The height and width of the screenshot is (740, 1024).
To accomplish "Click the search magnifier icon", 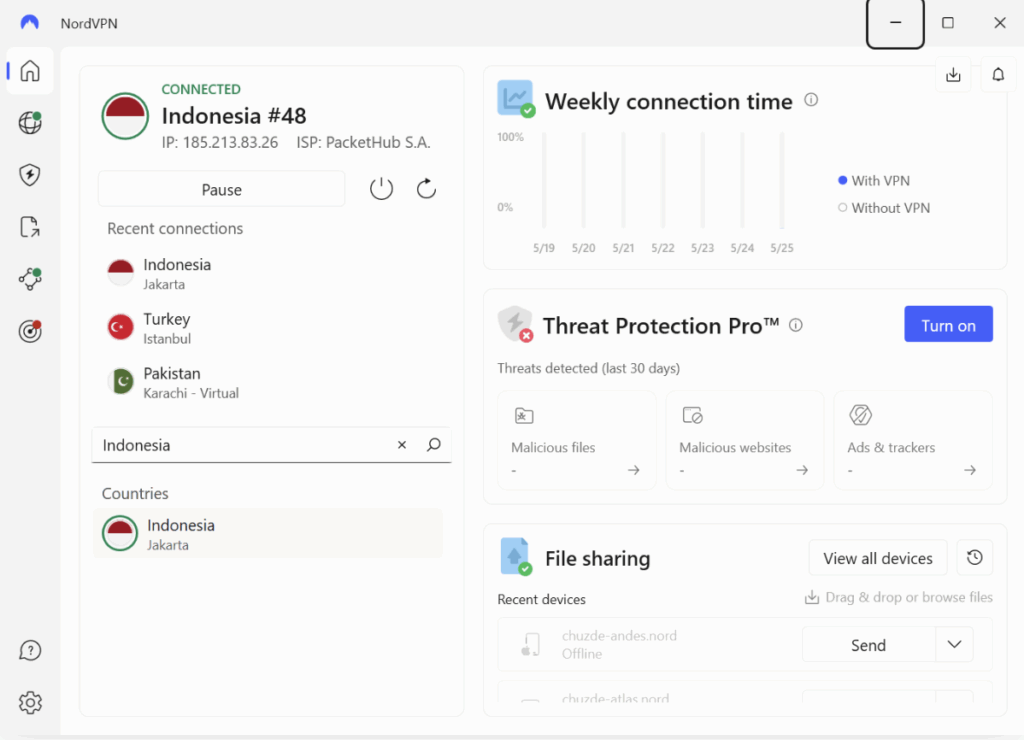I will tap(434, 445).
